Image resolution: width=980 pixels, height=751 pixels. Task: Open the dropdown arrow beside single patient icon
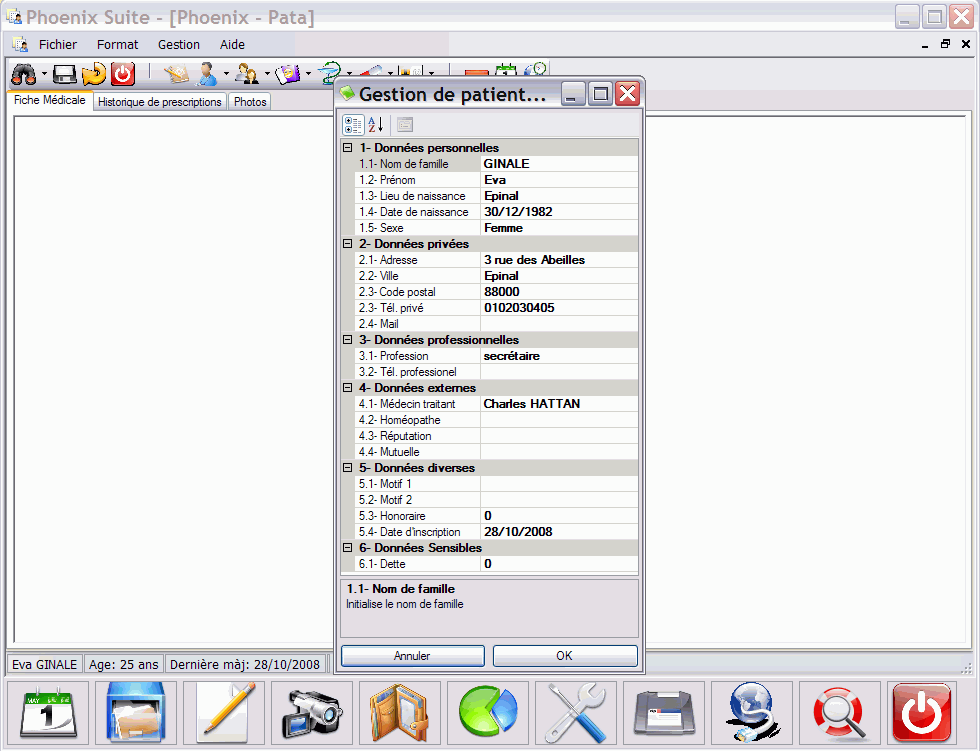click(226, 74)
